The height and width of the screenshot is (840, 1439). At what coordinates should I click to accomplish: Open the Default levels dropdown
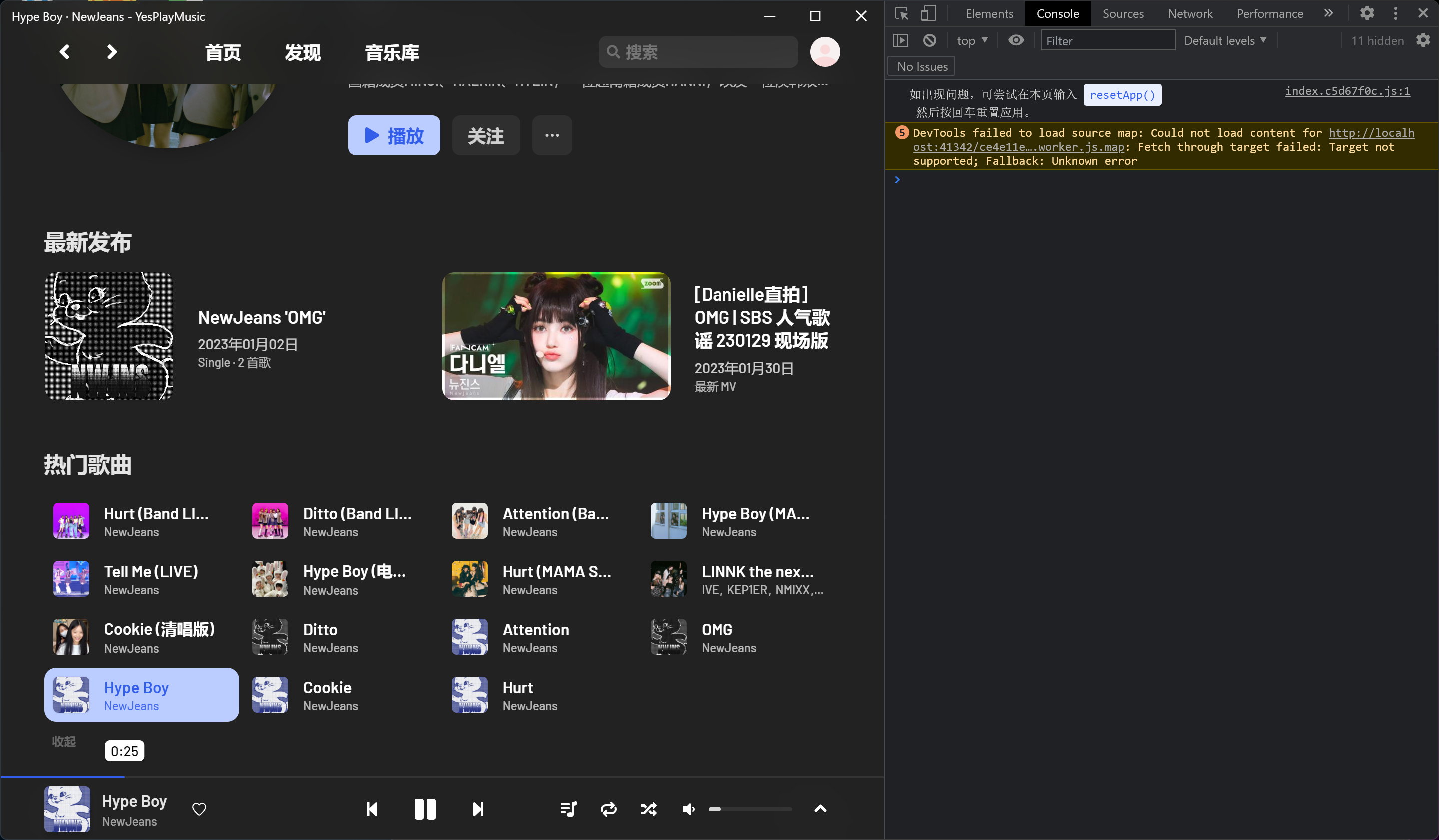tap(1225, 40)
